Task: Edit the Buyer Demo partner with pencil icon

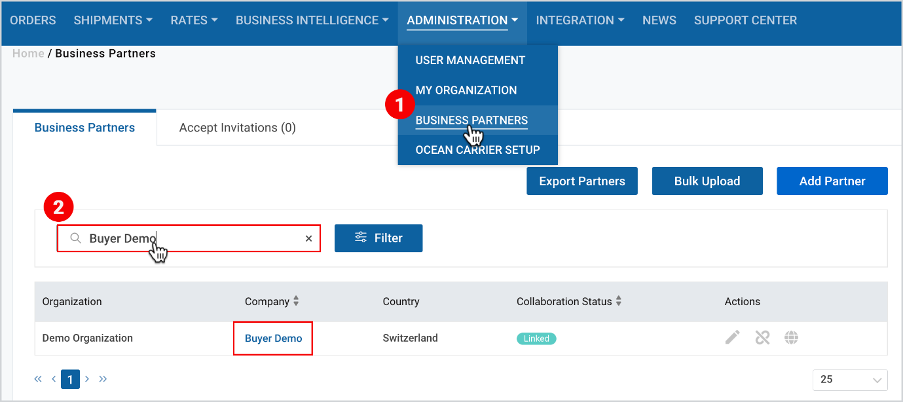Action: click(732, 338)
